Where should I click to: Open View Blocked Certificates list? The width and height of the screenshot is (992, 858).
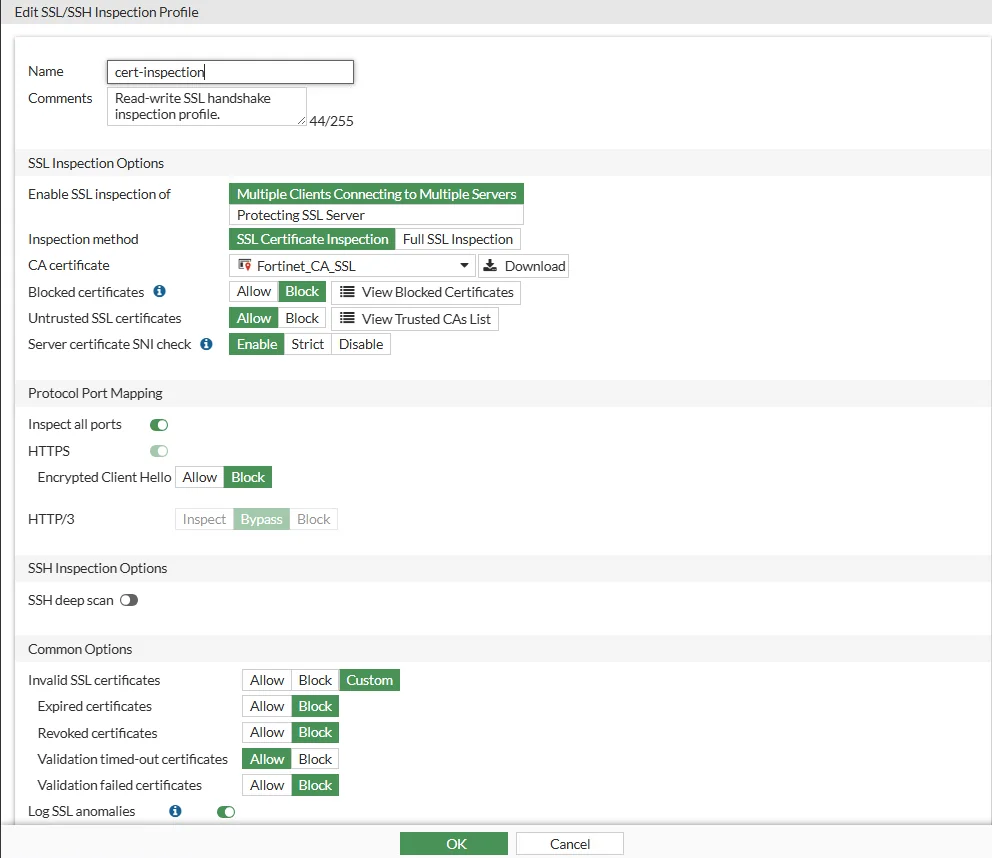pyautogui.click(x=426, y=292)
